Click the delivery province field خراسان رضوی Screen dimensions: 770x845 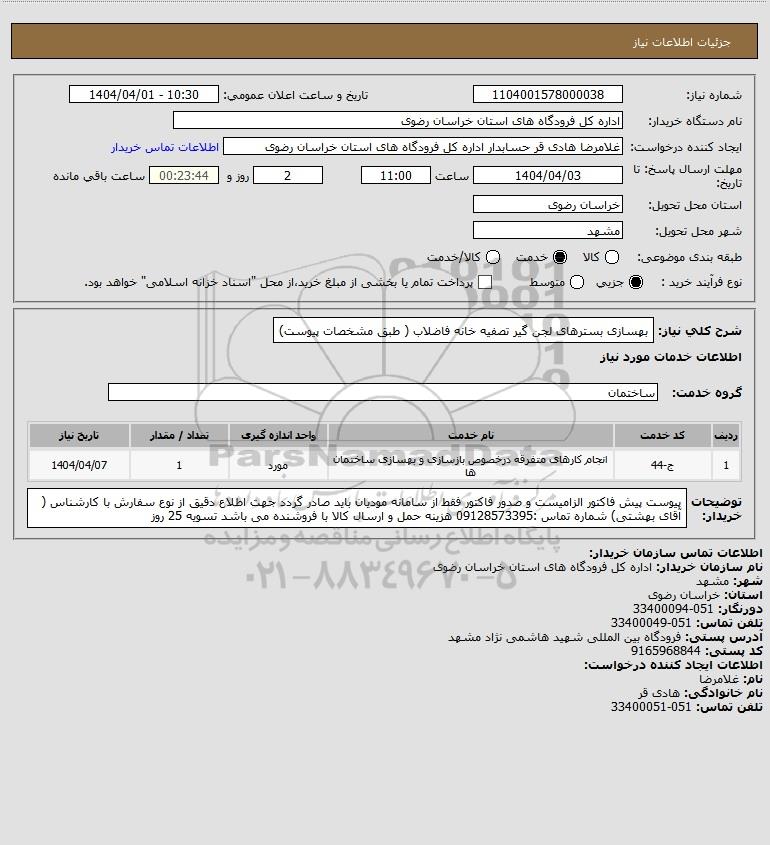coord(547,204)
